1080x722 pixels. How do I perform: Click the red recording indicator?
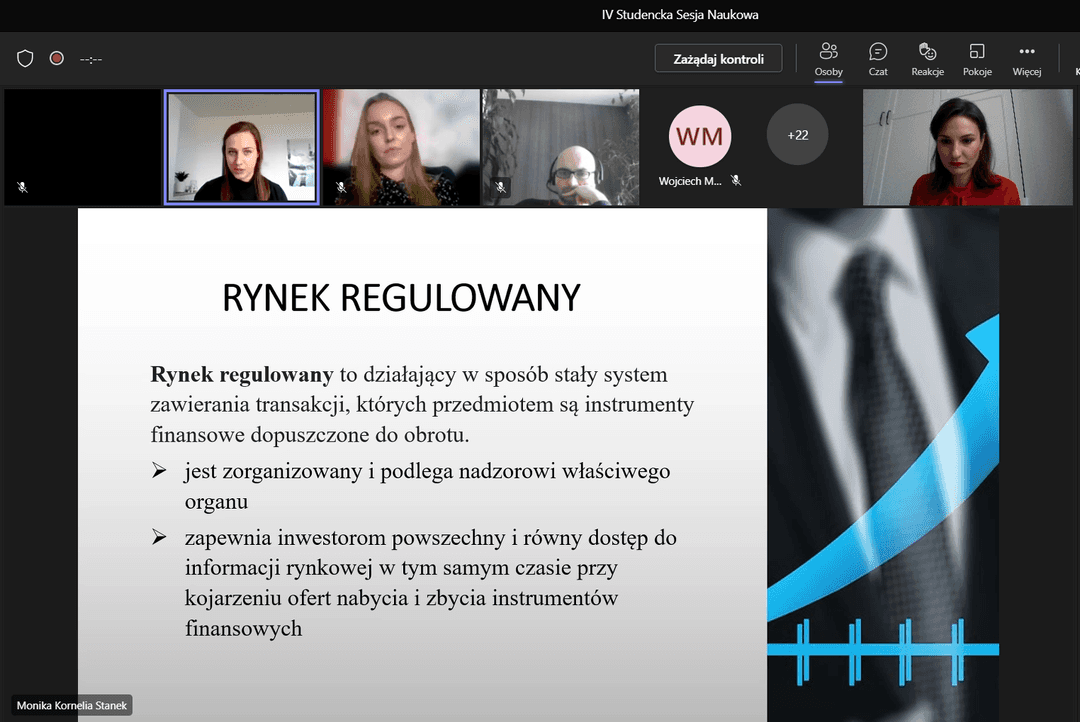tap(57, 59)
